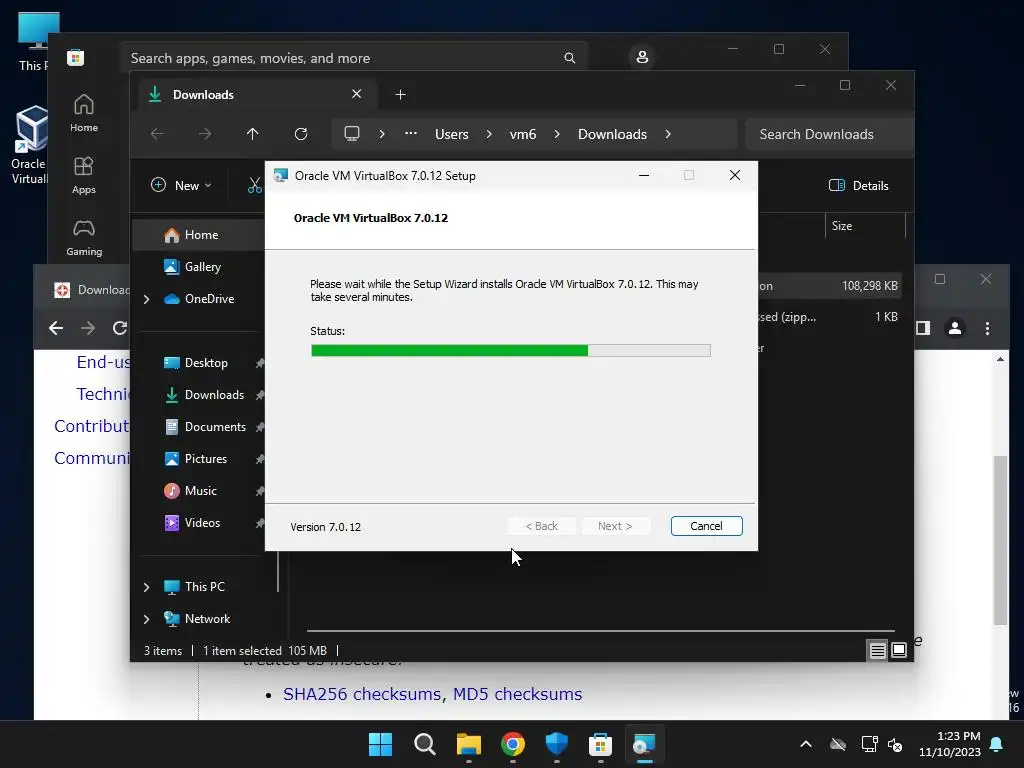Click the Explorer Back arrow
The height and width of the screenshot is (768, 1024).
click(x=157, y=134)
